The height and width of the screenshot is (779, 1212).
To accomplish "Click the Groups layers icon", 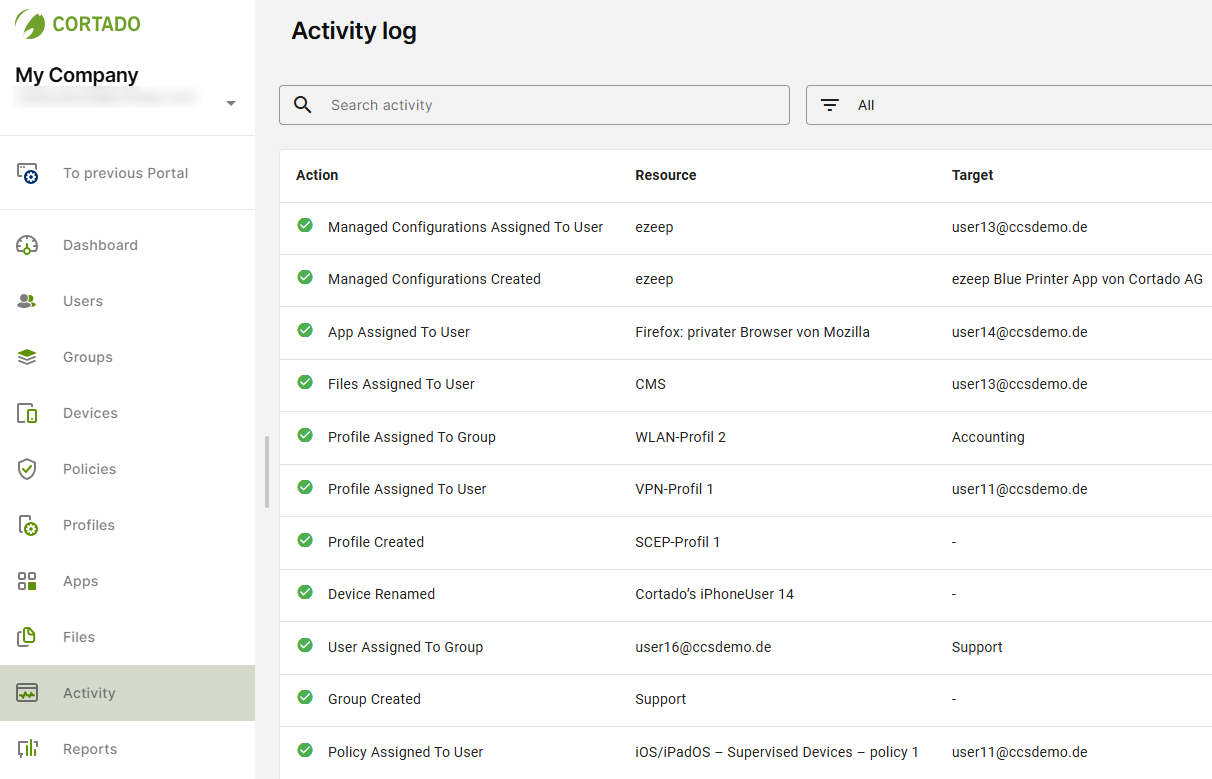I will pyautogui.click(x=27, y=357).
